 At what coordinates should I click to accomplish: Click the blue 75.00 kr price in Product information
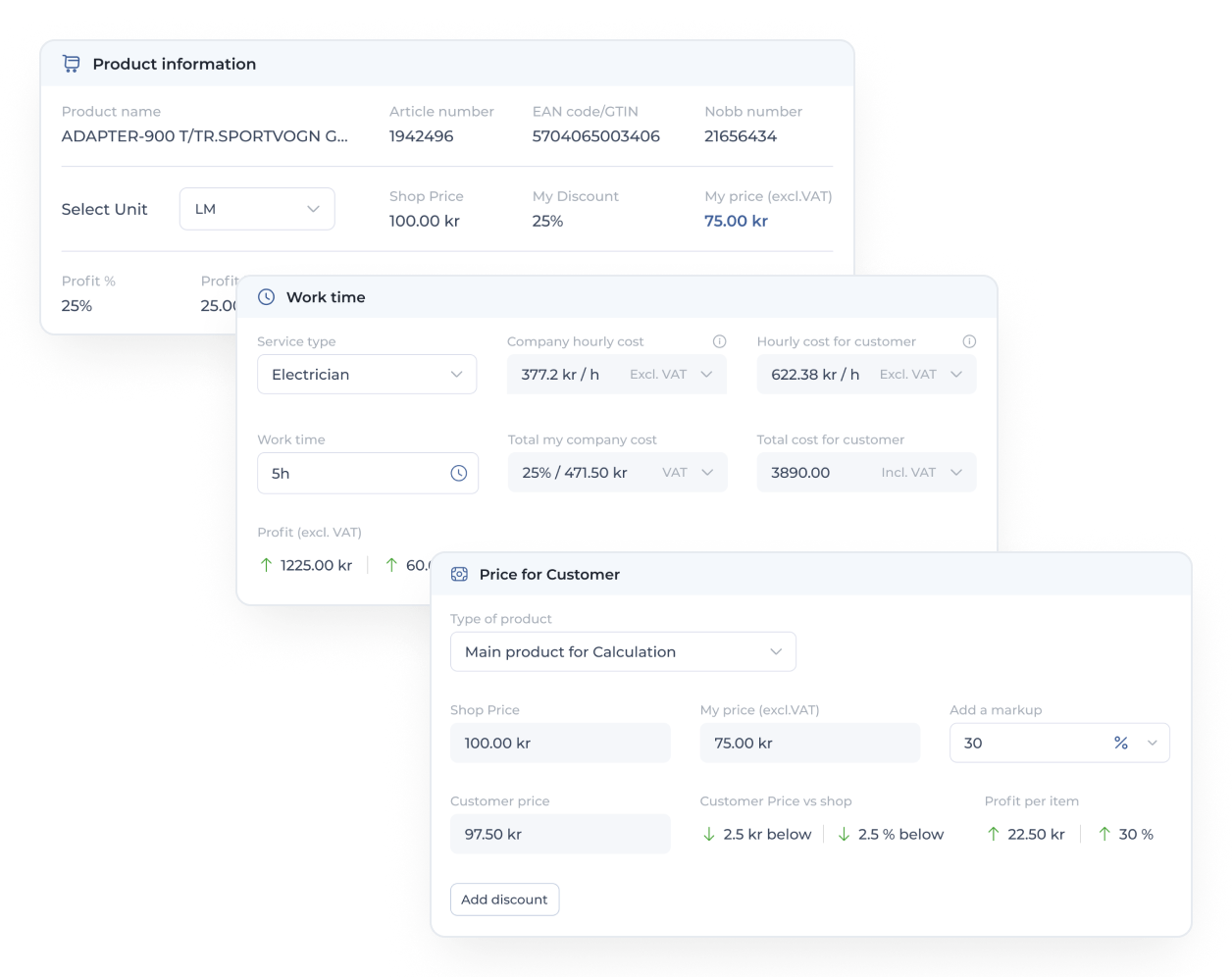[x=736, y=221]
